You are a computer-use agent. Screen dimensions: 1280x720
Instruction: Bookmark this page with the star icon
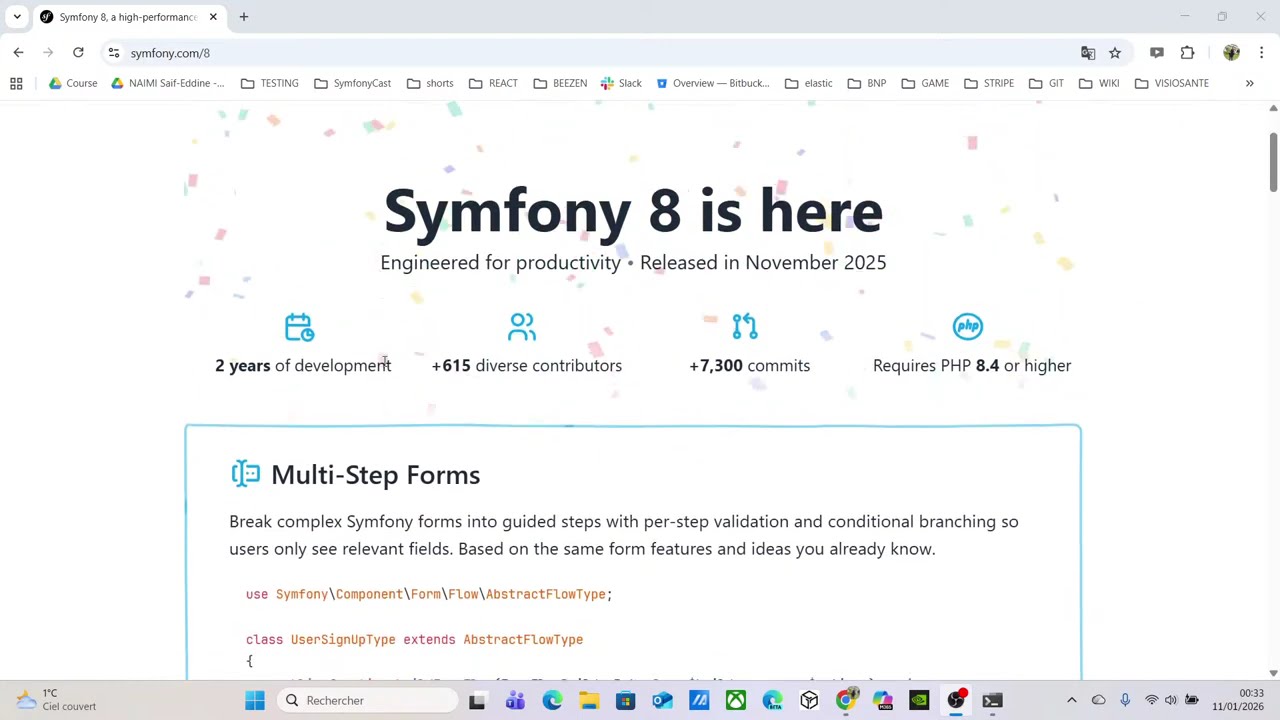click(1115, 53)
